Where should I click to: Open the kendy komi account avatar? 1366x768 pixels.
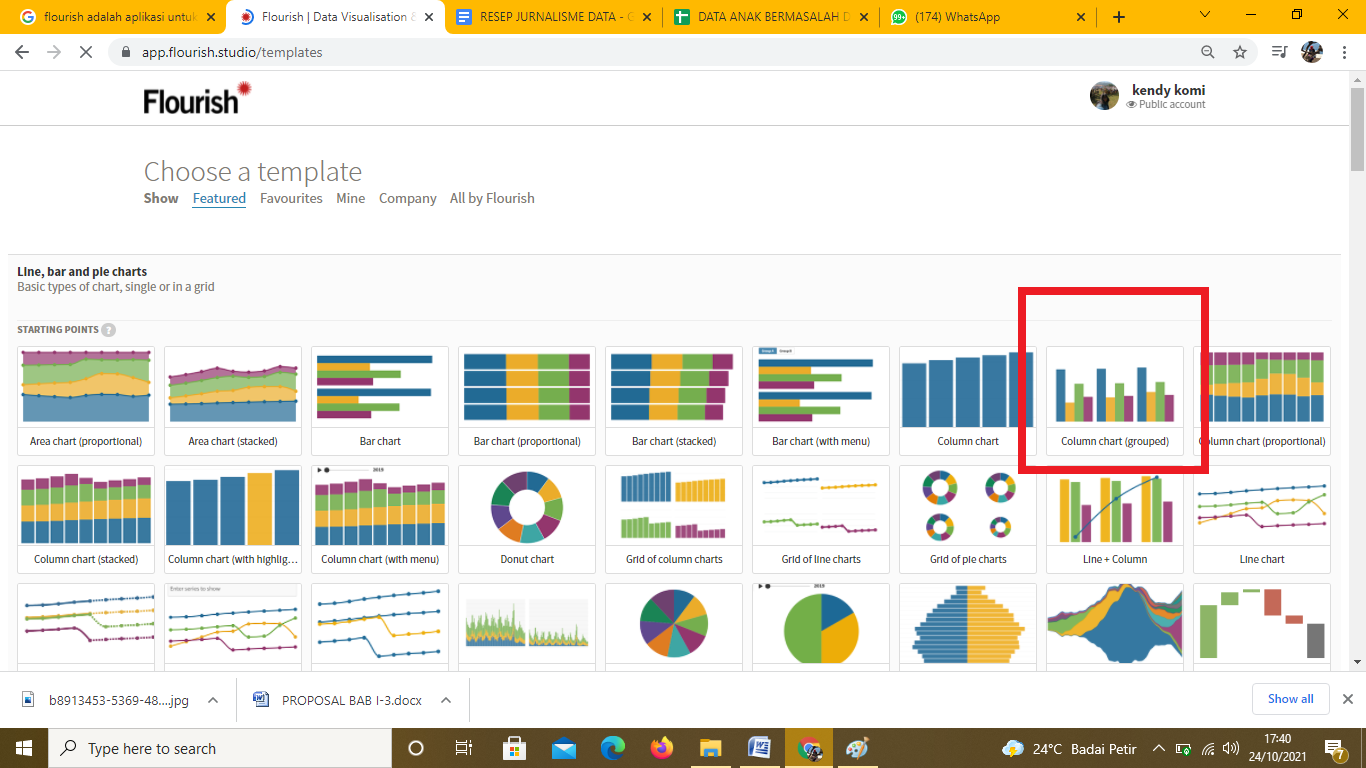point(1104,96)
